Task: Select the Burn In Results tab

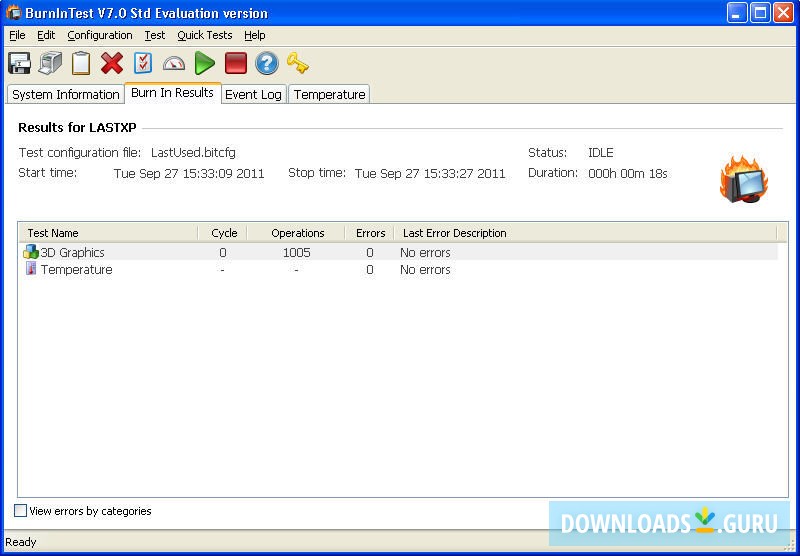Action: pyautogui.click(x=172, y=92)
